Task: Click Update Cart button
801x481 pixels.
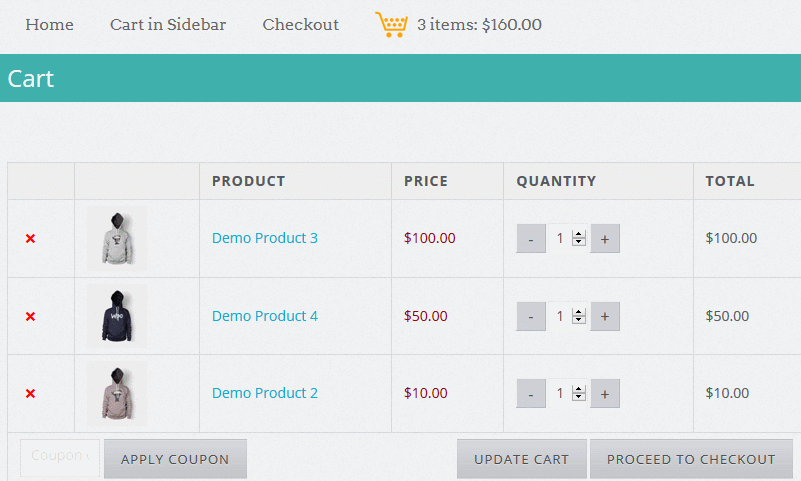Action: pos(522,459)
